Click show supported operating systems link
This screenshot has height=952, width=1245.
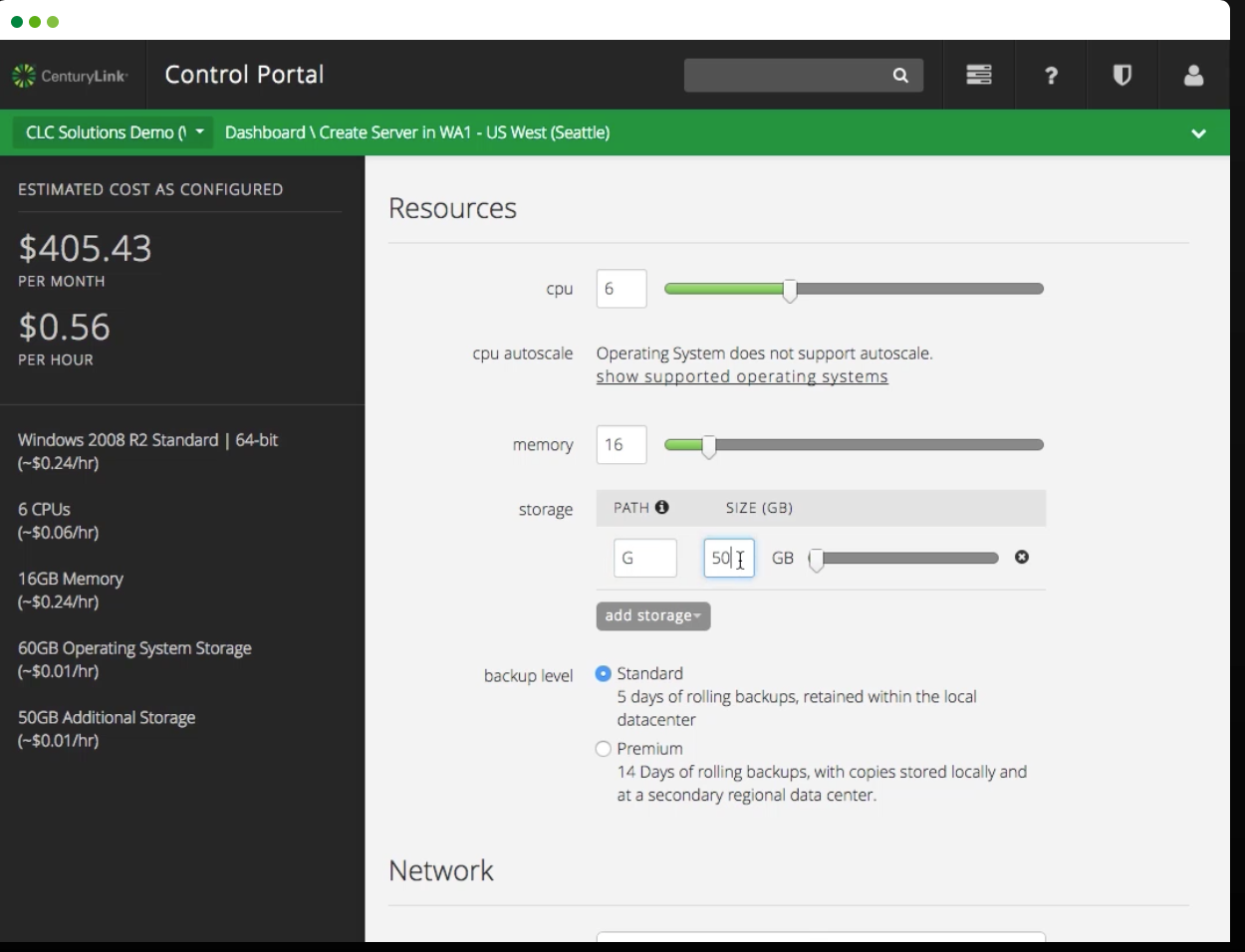(742, 377)
